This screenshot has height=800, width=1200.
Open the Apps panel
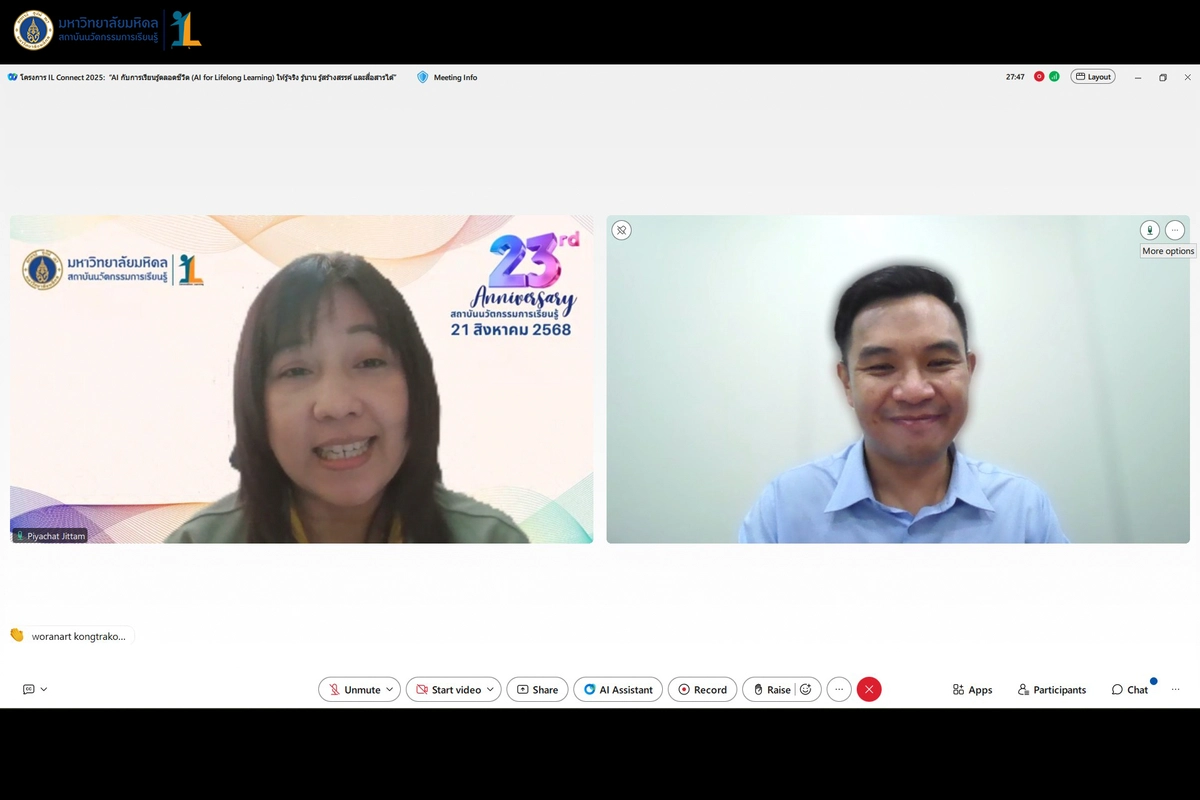pos(972,690)
